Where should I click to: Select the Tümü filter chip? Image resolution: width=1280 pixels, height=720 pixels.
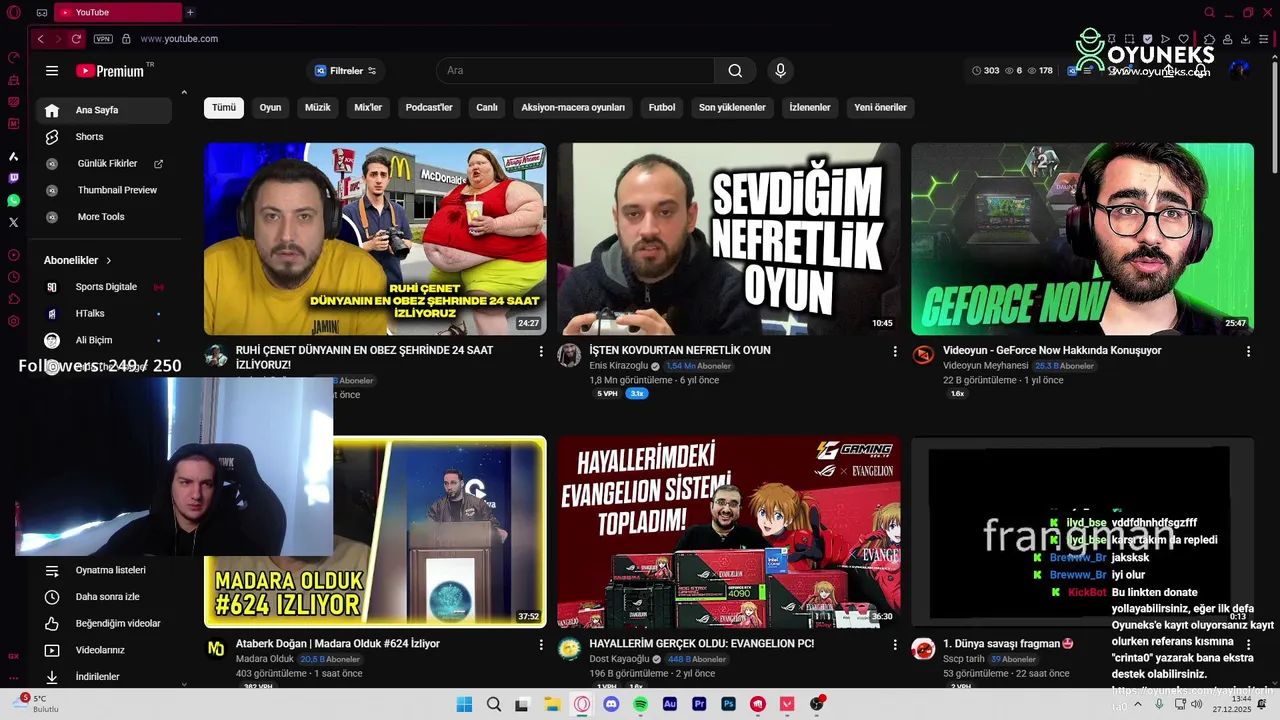point(224,108)
